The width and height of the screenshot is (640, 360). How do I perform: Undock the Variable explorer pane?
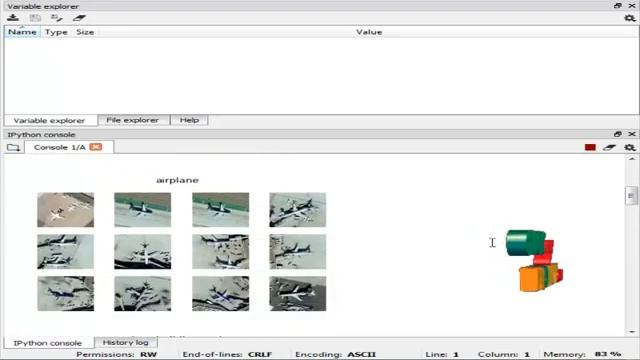618,6
